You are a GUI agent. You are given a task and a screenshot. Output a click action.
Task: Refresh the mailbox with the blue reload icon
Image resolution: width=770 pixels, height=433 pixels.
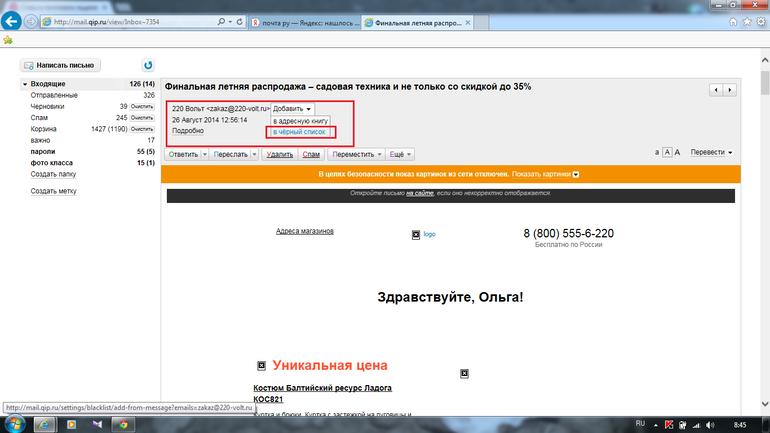pyautogui.click(x=148, y=65)
